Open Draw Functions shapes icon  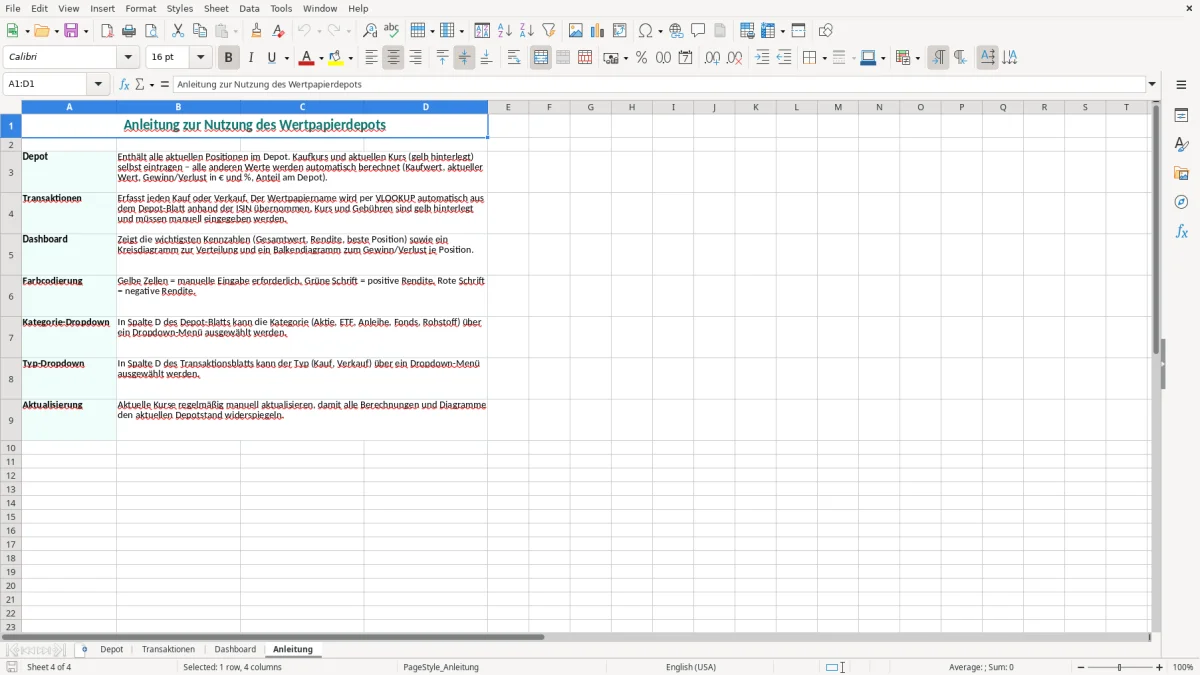[x=826, y=31]
